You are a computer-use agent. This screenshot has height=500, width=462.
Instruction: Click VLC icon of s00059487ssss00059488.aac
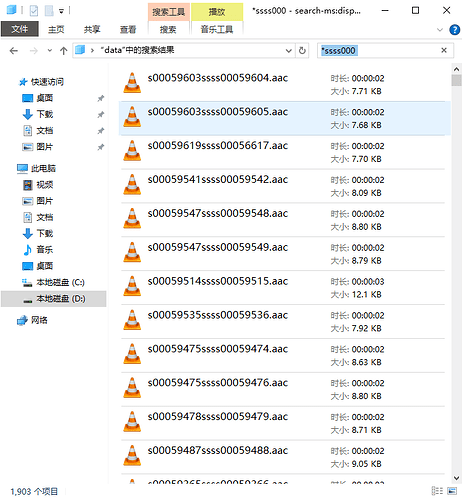coord(132,455)
